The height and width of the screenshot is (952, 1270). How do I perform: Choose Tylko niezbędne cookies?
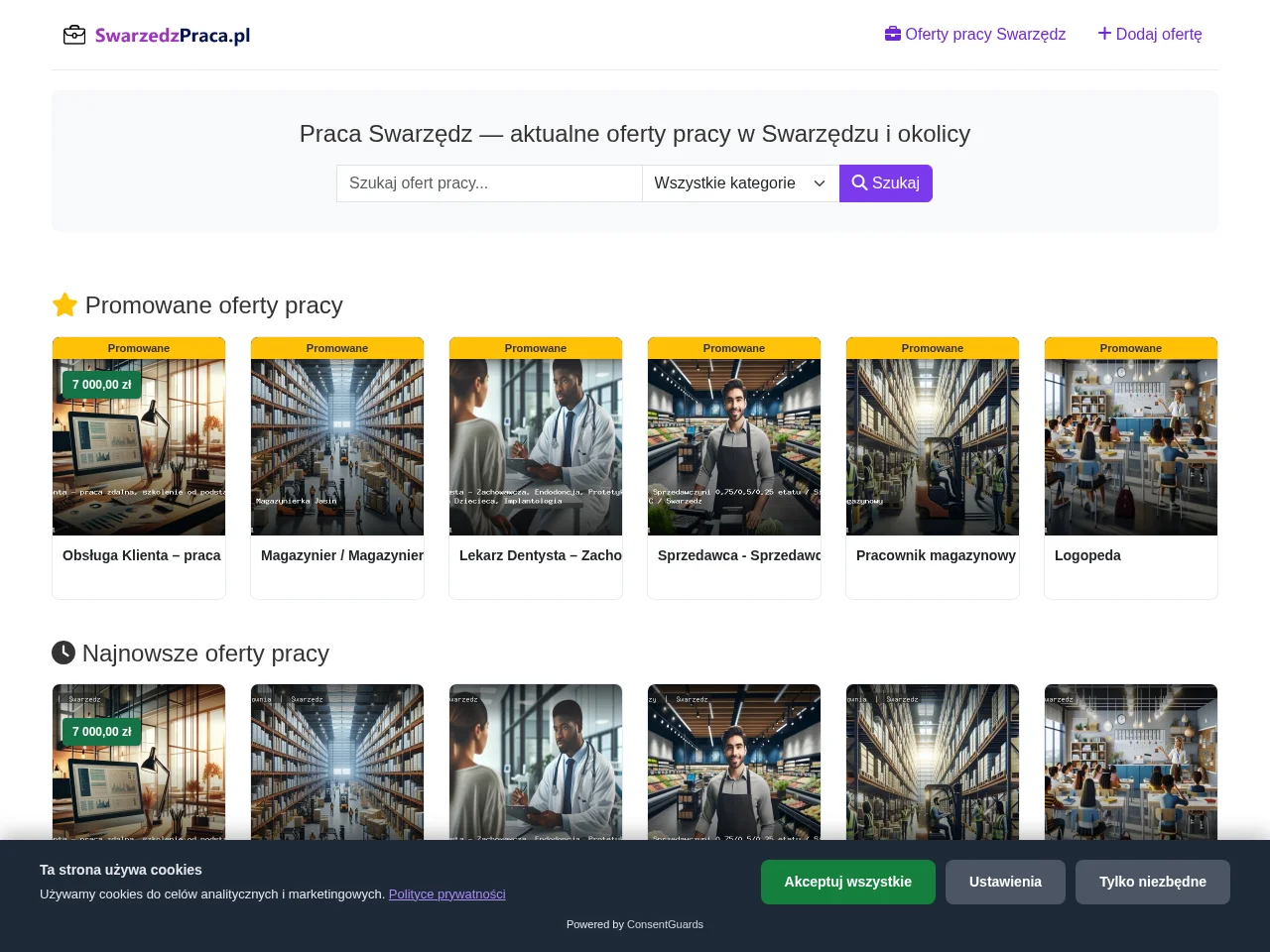point(1153,882)
